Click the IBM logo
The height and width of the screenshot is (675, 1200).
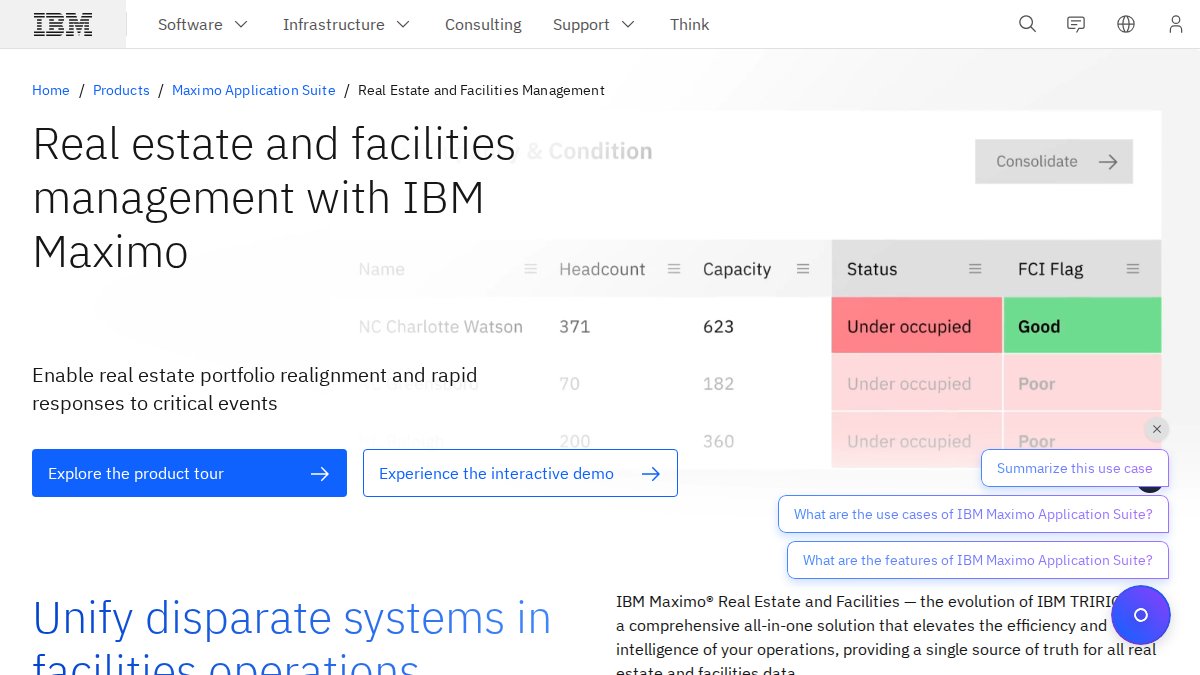[63, 24]
